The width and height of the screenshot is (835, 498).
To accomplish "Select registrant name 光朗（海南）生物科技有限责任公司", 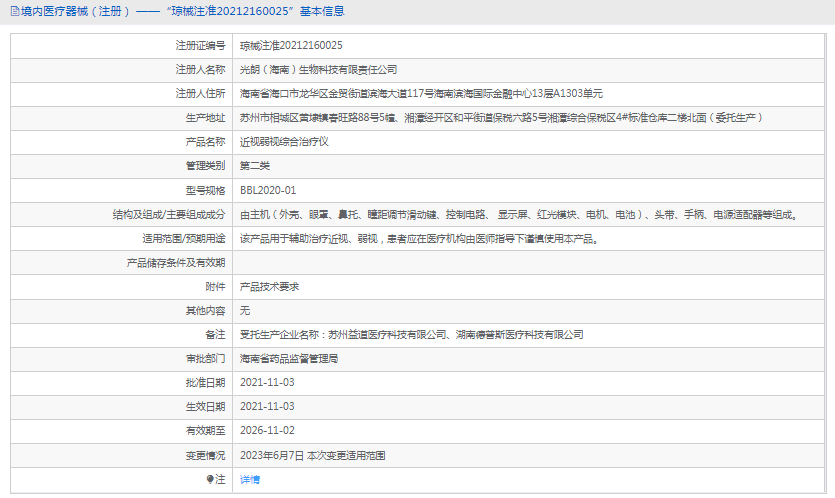I will [x=318, y=70].
